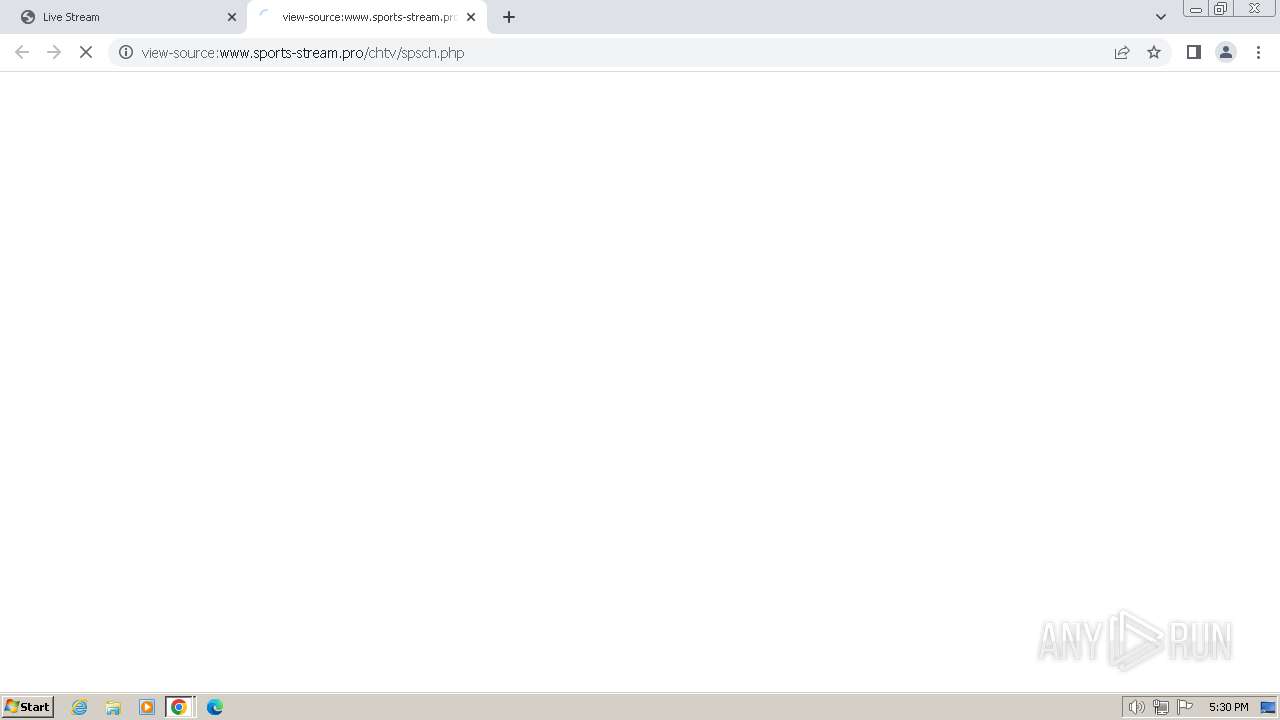Open volume control in system tray

coord(1136,707)
